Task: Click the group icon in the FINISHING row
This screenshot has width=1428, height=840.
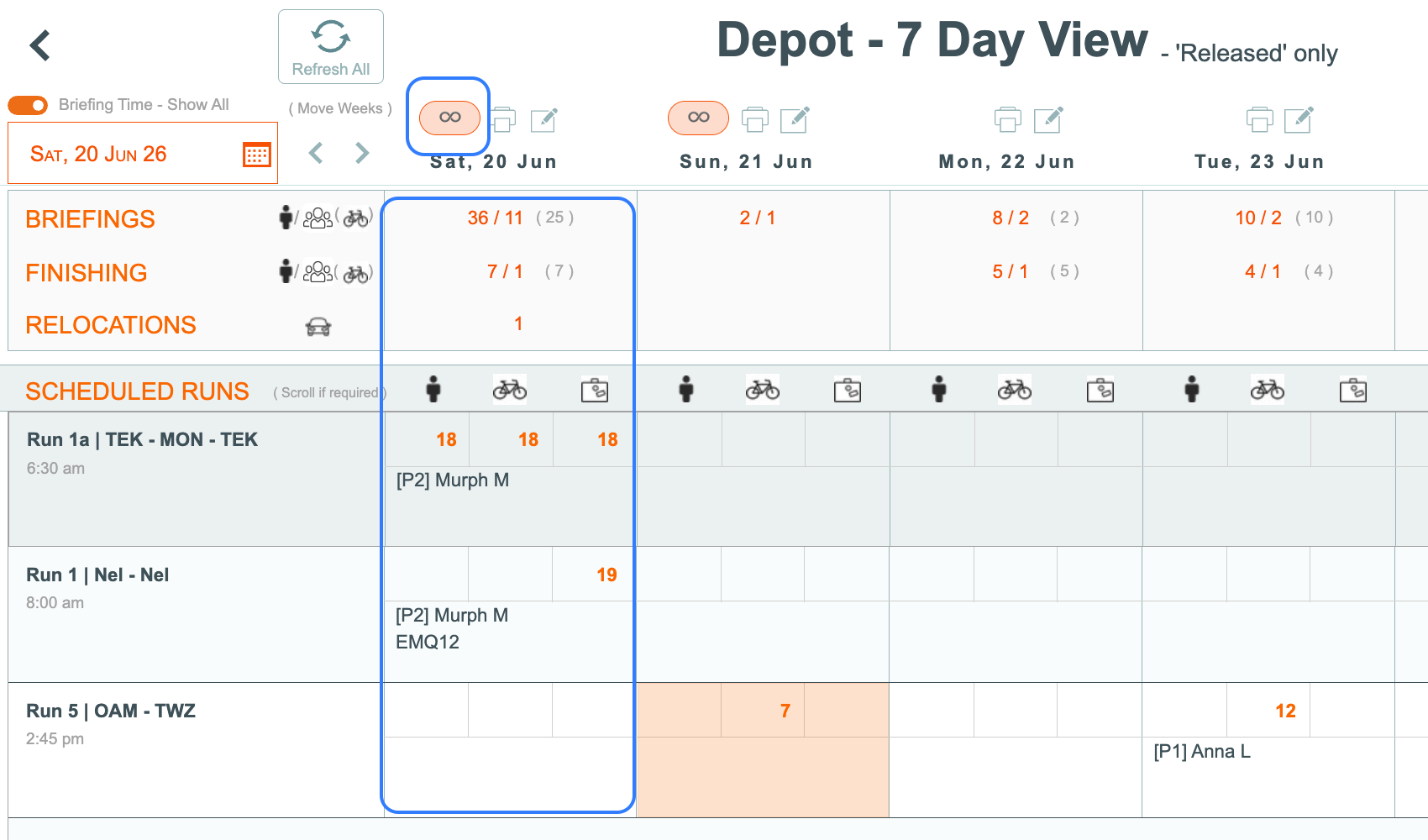Action: [318, 272]
